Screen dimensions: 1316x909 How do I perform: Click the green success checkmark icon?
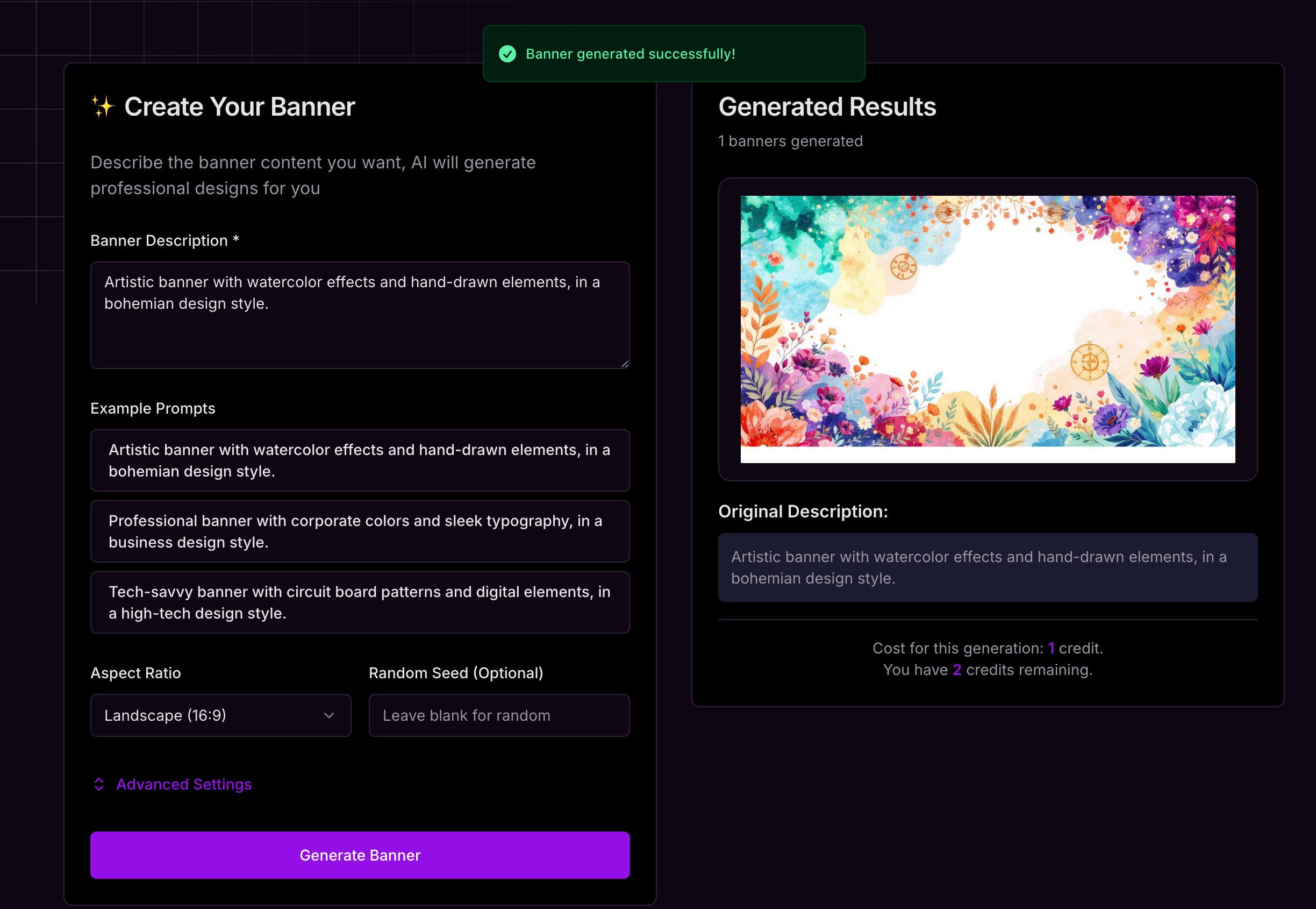click(x=507, y=54)
